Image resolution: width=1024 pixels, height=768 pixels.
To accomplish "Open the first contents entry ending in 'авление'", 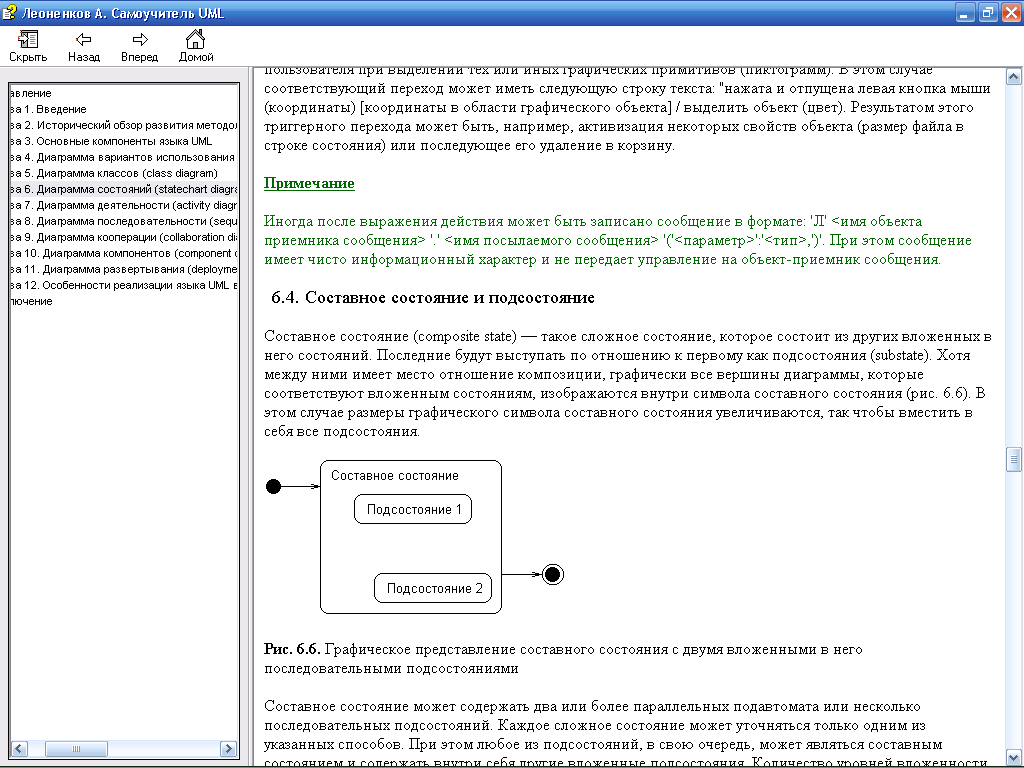I will click(31, 93).
